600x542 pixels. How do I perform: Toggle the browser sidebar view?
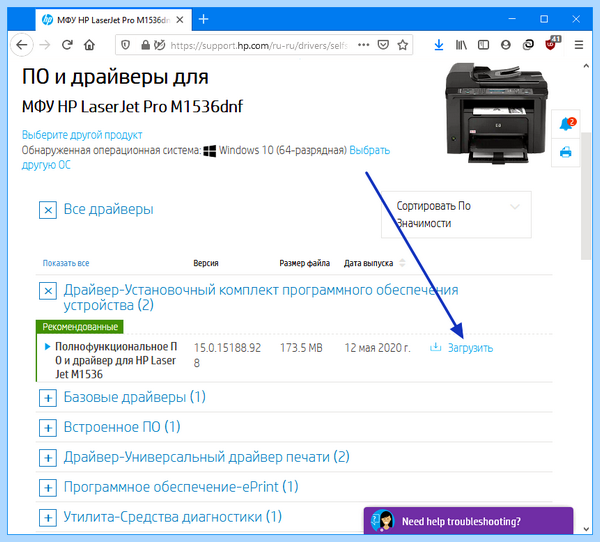483,45
